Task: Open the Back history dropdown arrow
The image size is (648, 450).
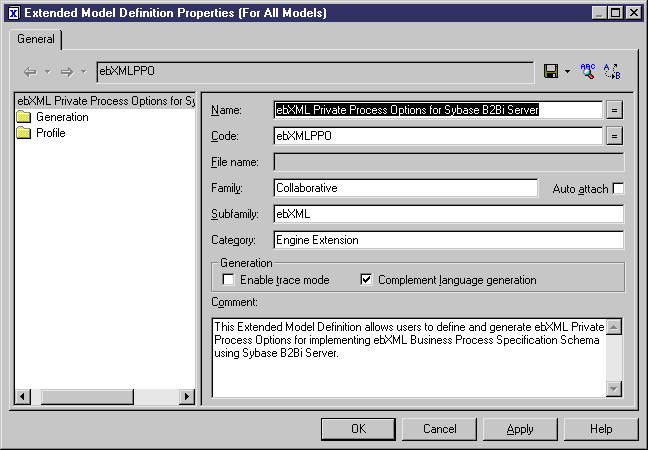Action: coord(47,72)
